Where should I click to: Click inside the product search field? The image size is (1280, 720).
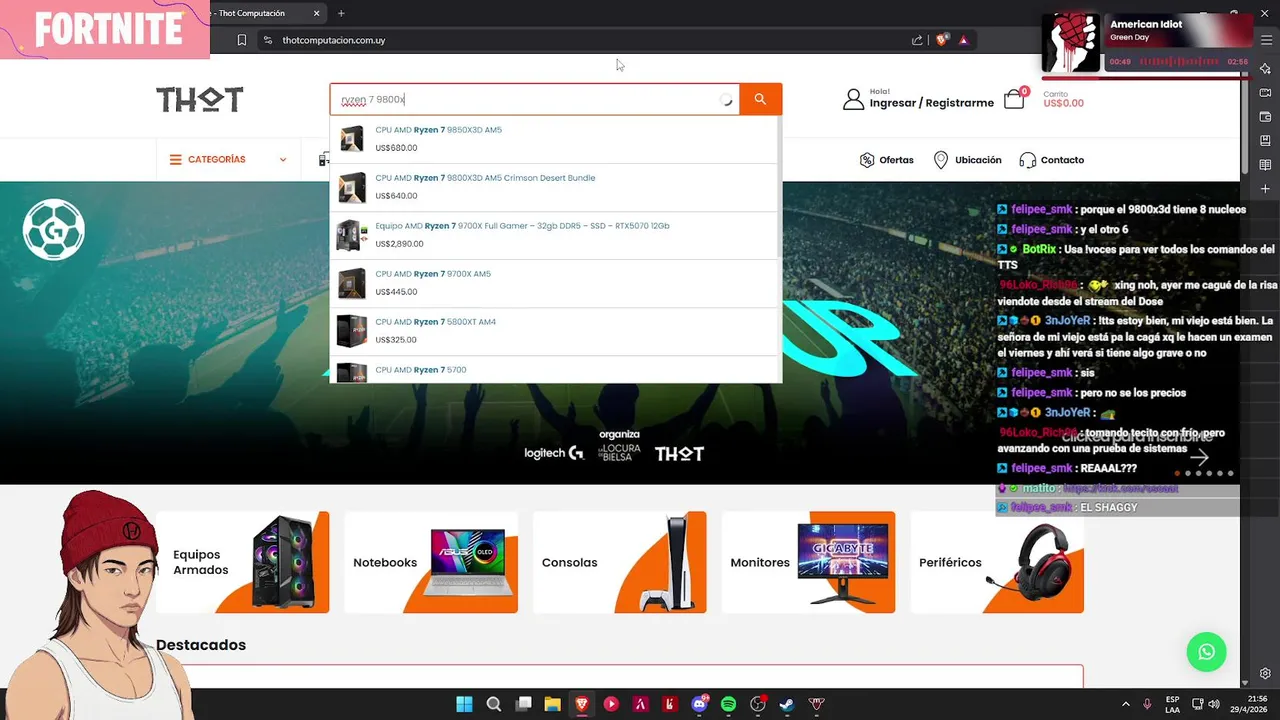[x=534, y=99]
